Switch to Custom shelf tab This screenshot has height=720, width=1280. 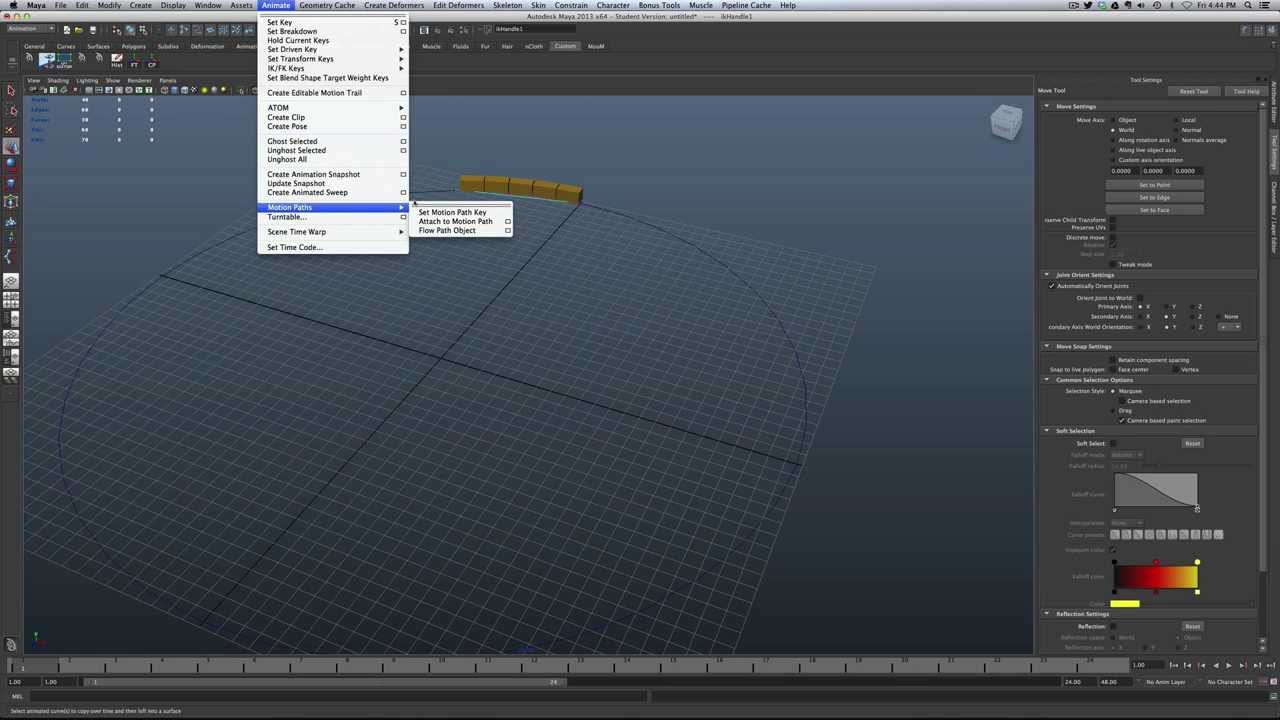click(565, 46)
